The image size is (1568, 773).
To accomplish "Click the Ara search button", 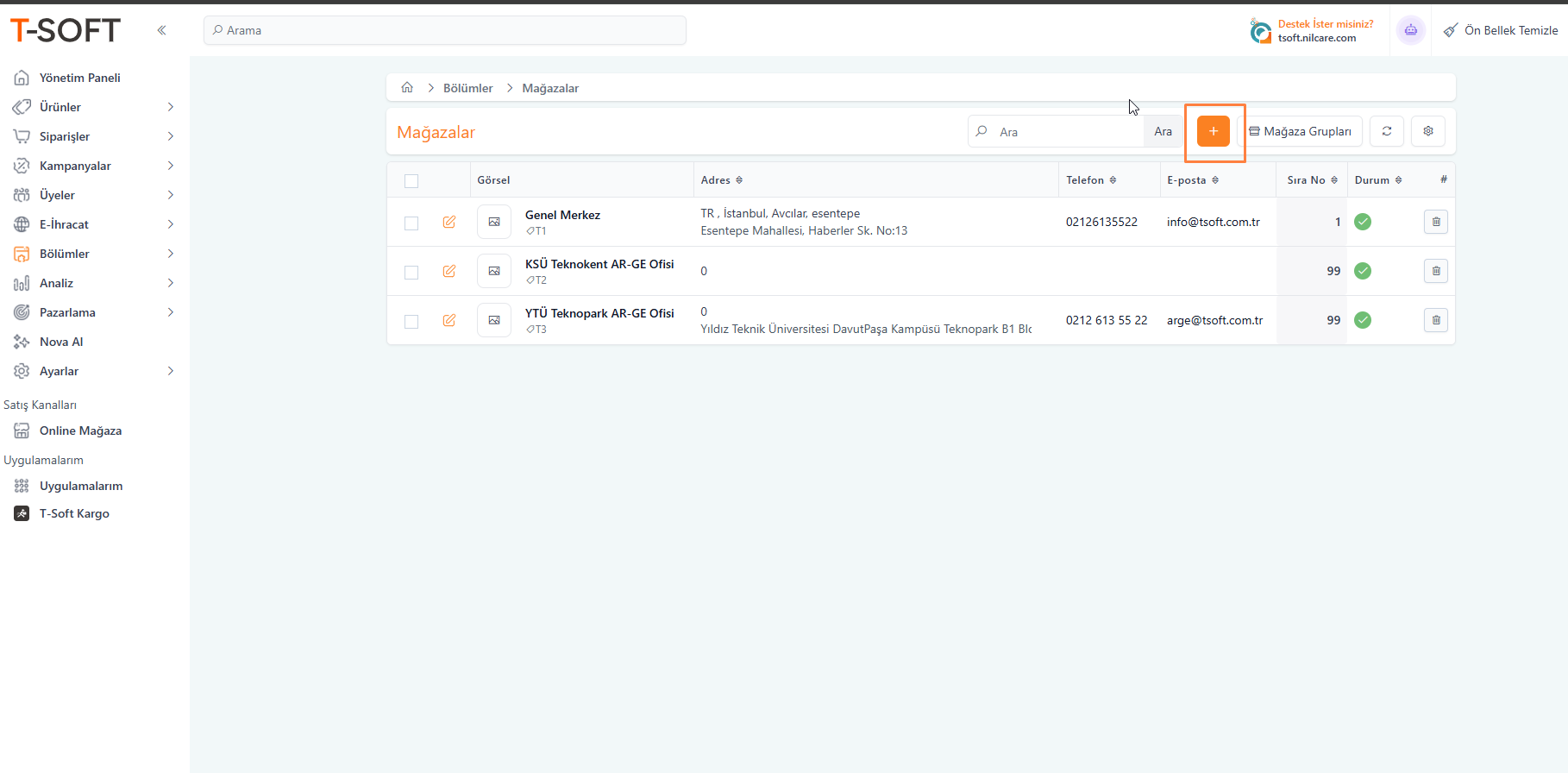I will (1163, 131).
